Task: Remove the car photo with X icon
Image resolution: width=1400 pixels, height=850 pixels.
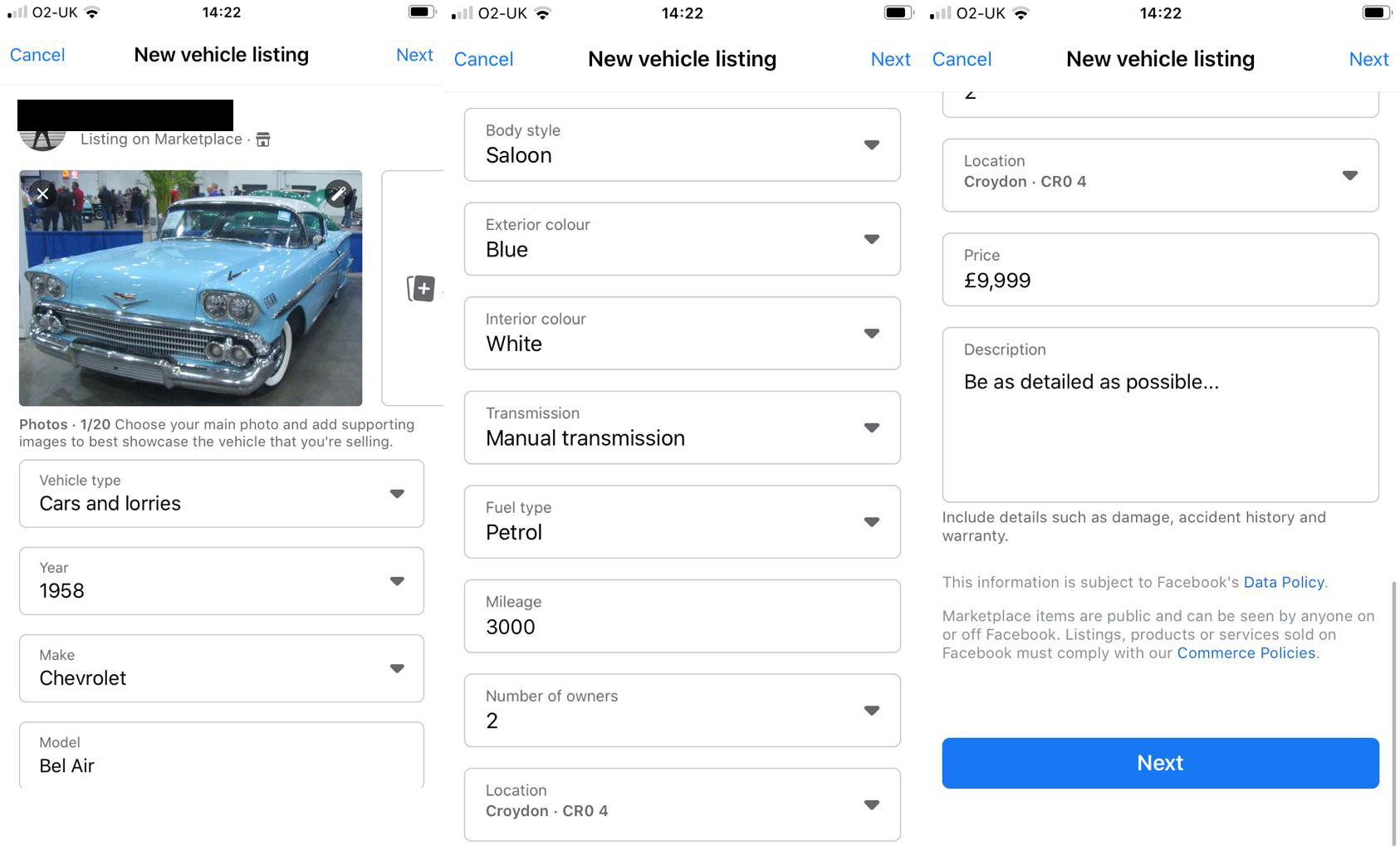Action: click(x=42, y=194)
